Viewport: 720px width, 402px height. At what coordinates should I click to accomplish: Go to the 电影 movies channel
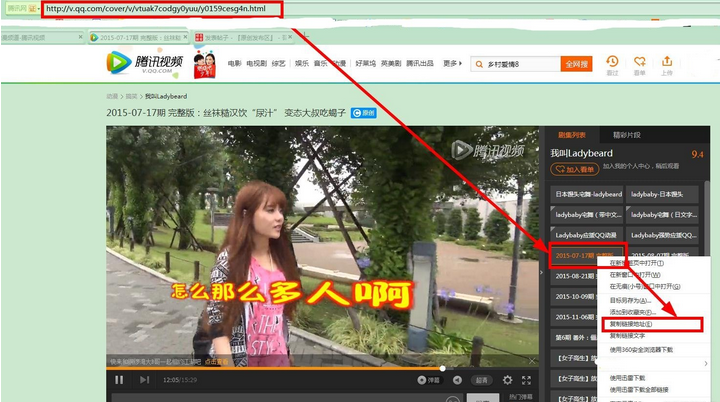(234, 63)
